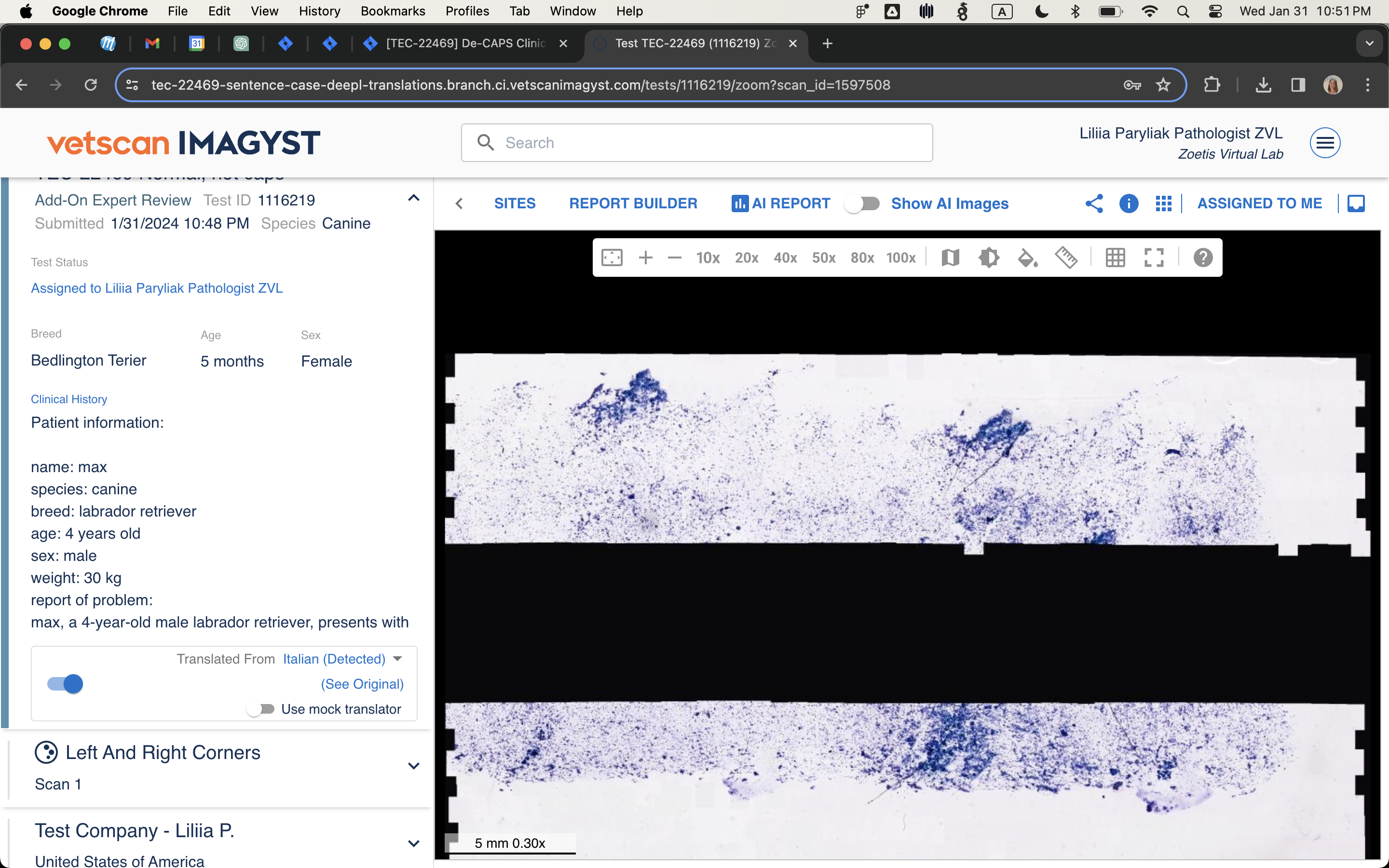Open the map navigator icon
The image size is (1389, 868).
(x=951, y=258)
